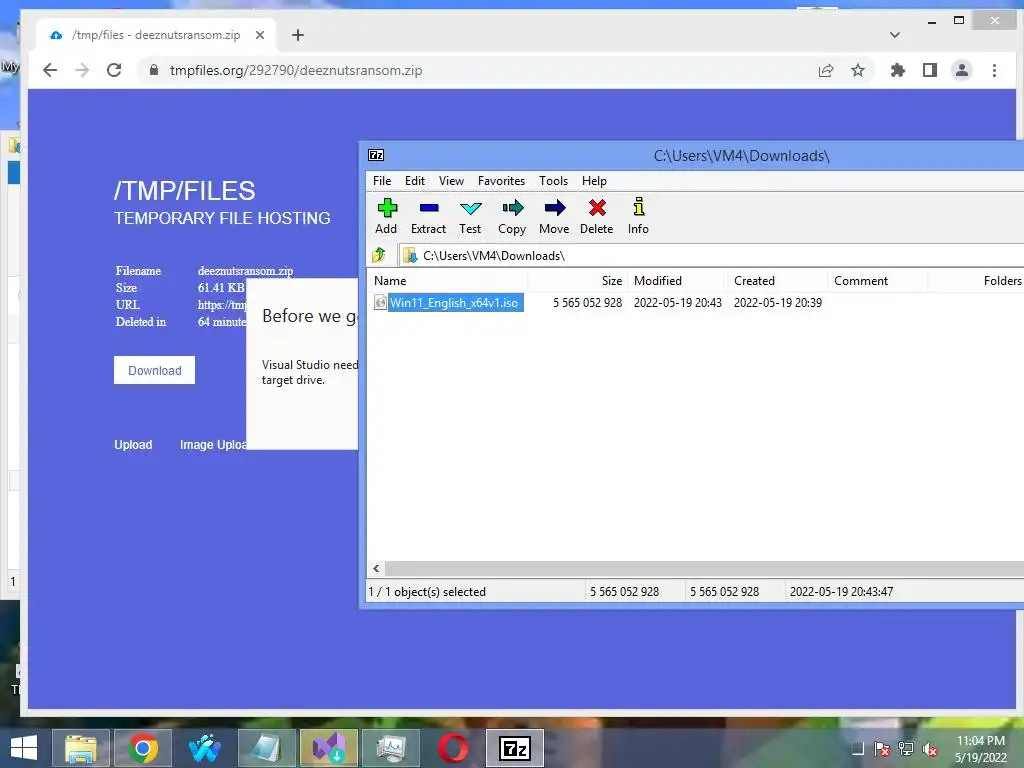This screenshot has width=1024, height=768.
Task: Click the file size 5 565 052 928 cell
Action: [587, 302]
